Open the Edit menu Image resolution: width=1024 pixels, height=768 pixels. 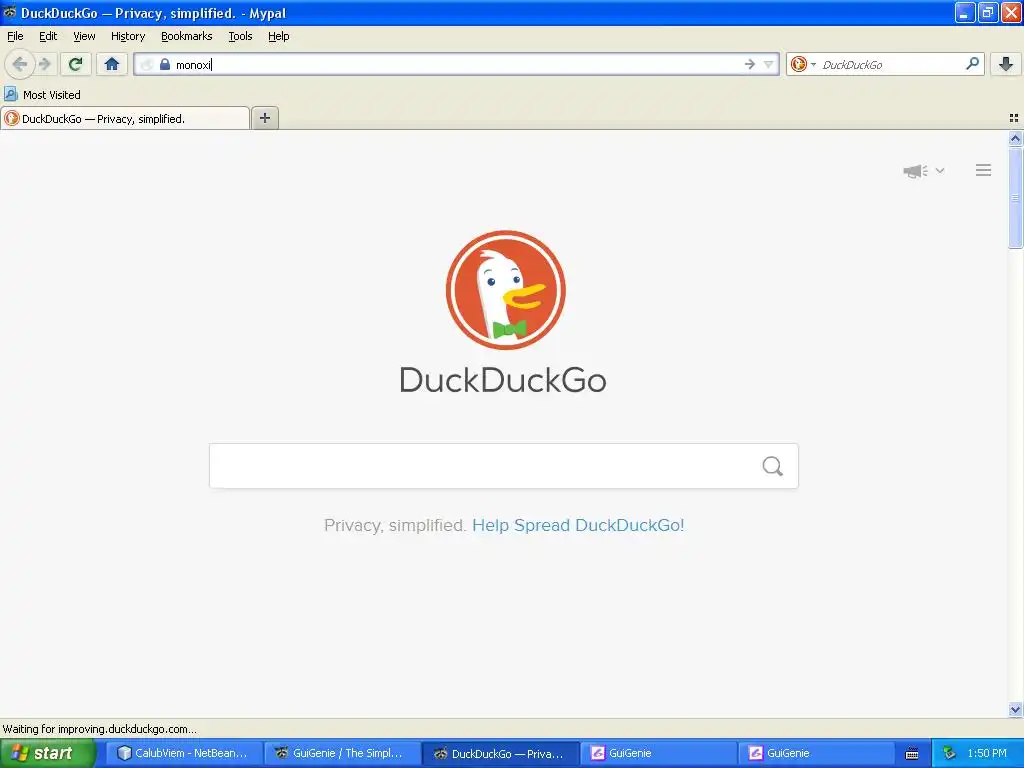click(x=48, y=36)
